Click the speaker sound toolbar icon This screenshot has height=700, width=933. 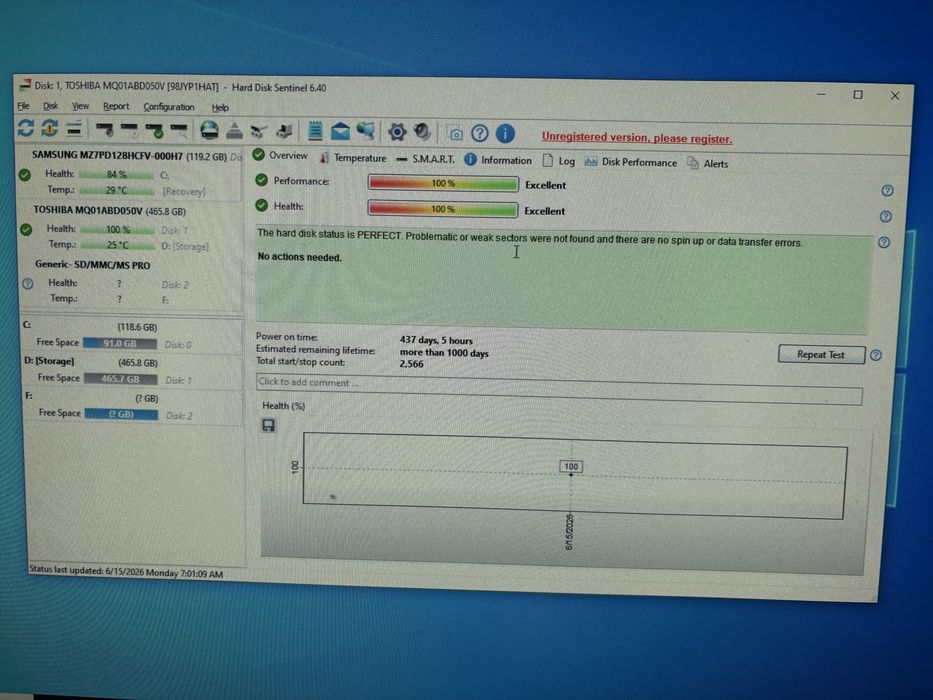click(x=422, y=132)
